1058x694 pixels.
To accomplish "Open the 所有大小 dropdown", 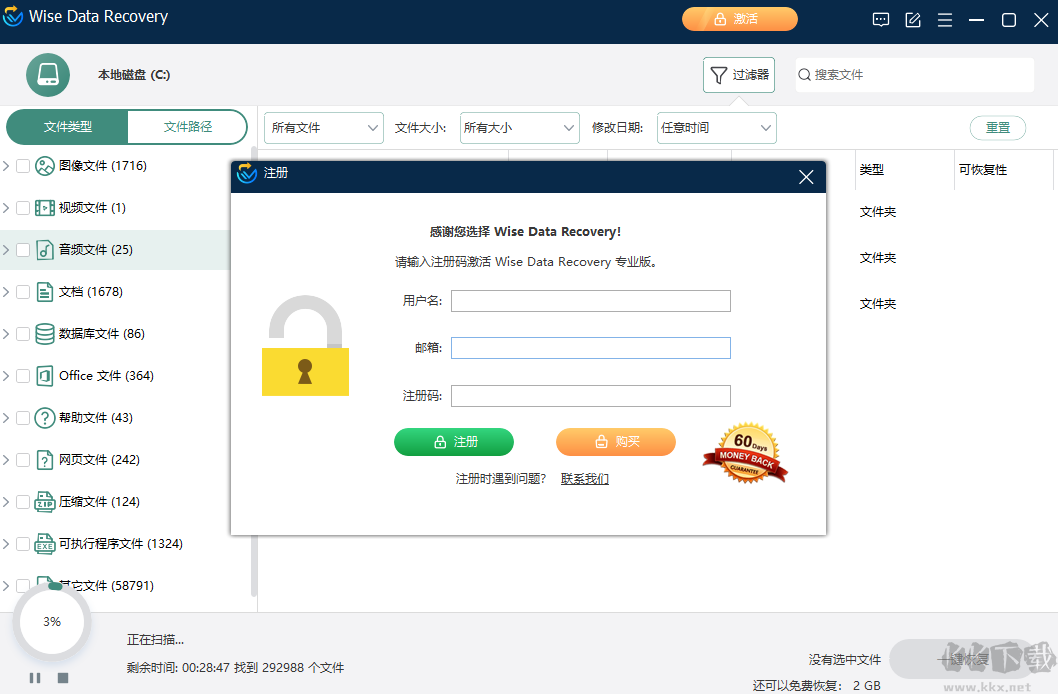I will [x=519, y=128].
